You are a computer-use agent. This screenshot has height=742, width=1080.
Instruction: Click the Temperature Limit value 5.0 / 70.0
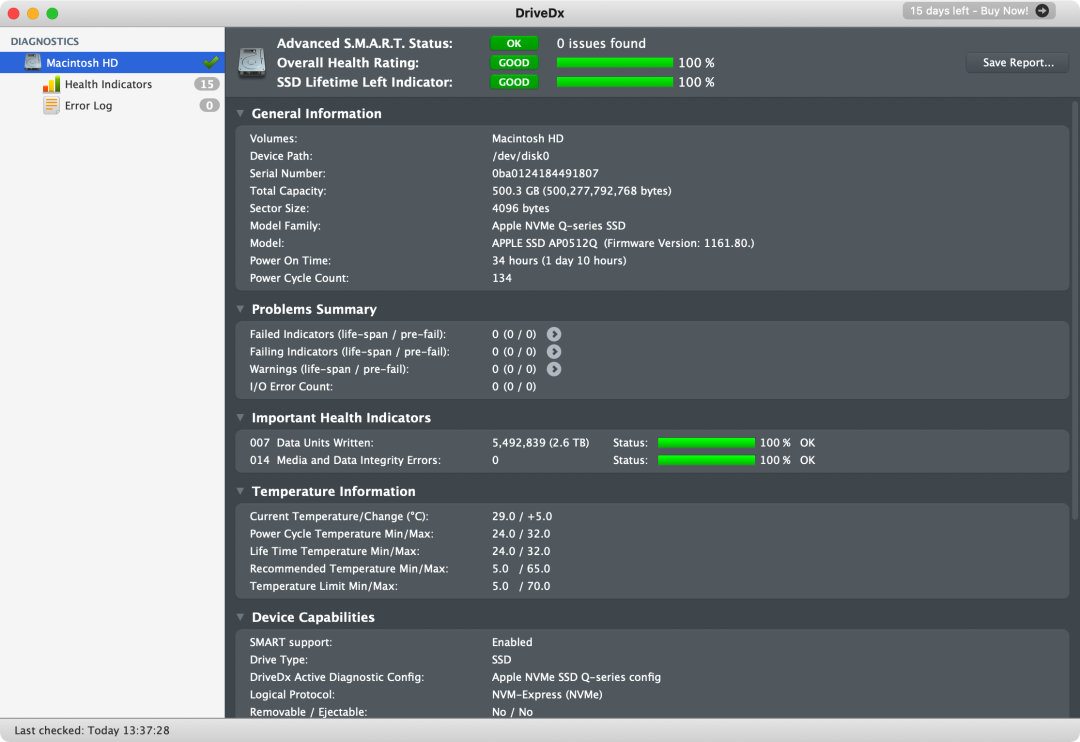pyautogui.click(x=521, y=586)
